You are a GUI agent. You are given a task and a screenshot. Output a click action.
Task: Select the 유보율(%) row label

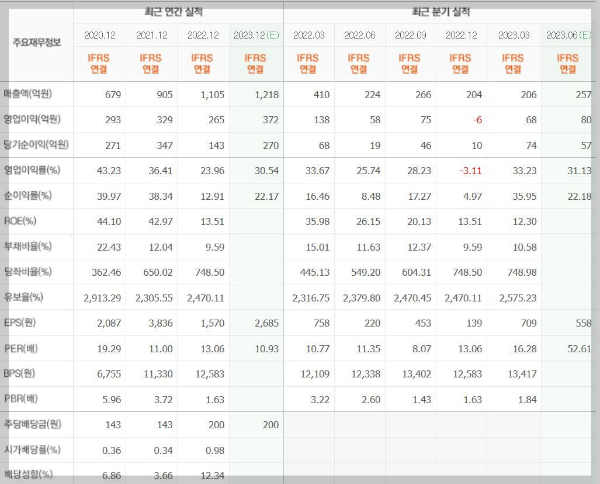click(23, 297)
